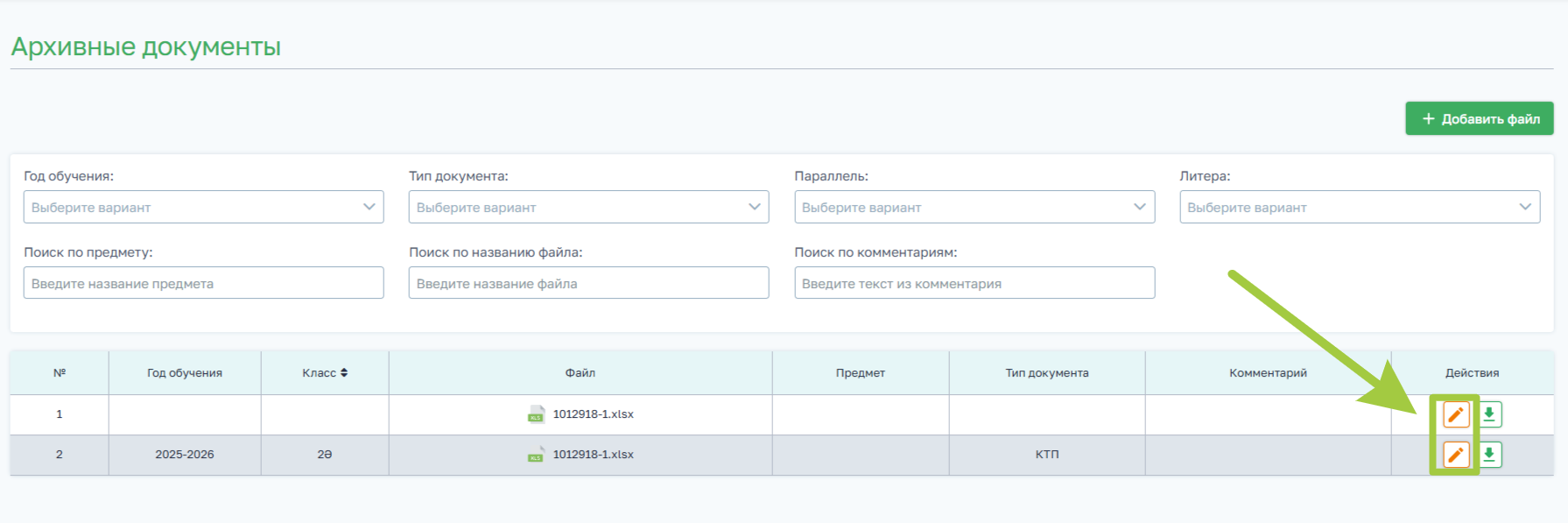Select the class cell 2ә
Viewport: 1568px width, 523px height.
[x=325, y=455]
